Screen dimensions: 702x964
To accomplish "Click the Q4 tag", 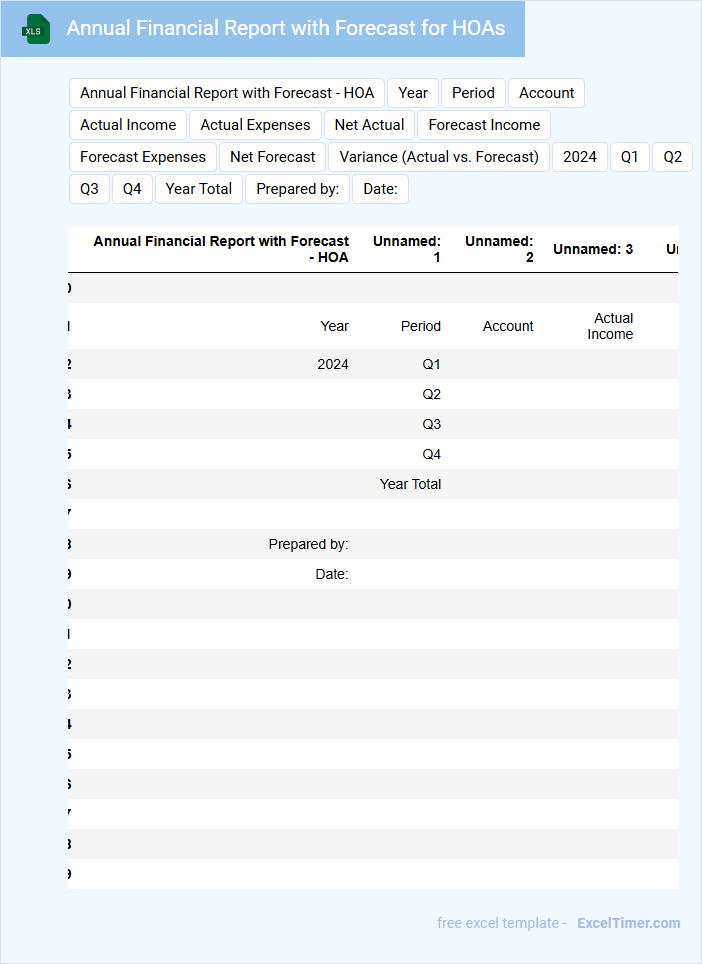I will coord(132,189).
